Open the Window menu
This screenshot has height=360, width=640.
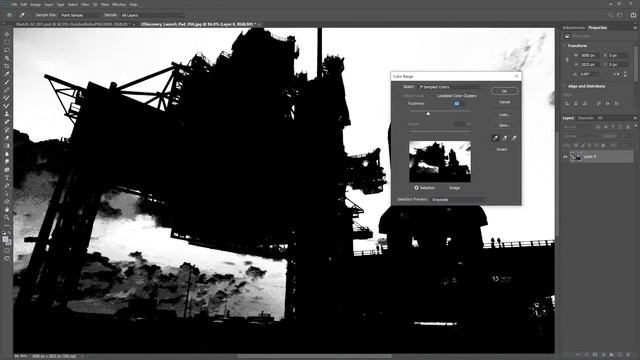(x=119, y=4)
